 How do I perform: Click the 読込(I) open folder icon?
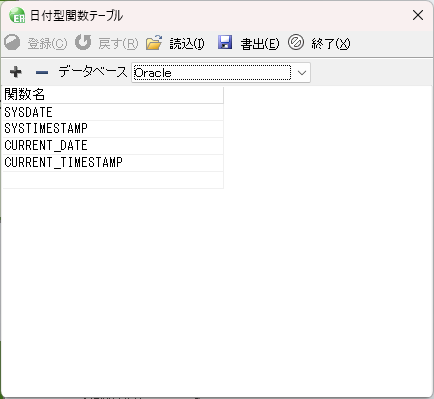(154, 43)
